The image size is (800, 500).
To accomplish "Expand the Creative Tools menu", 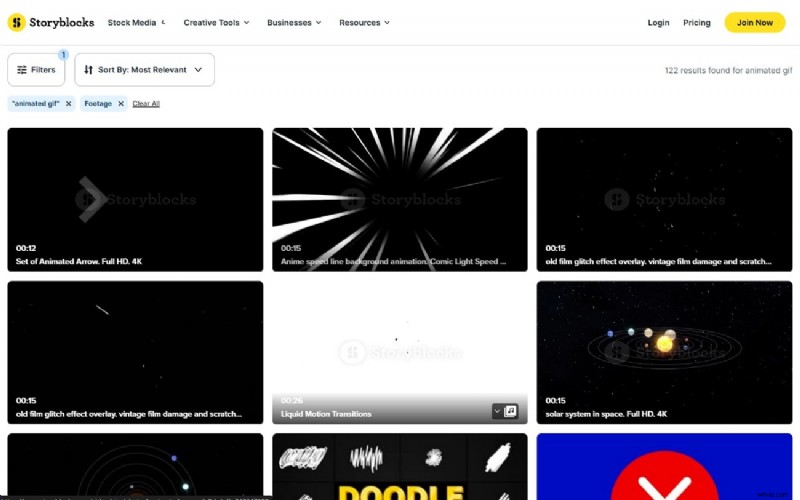I will tap(216, 22).
